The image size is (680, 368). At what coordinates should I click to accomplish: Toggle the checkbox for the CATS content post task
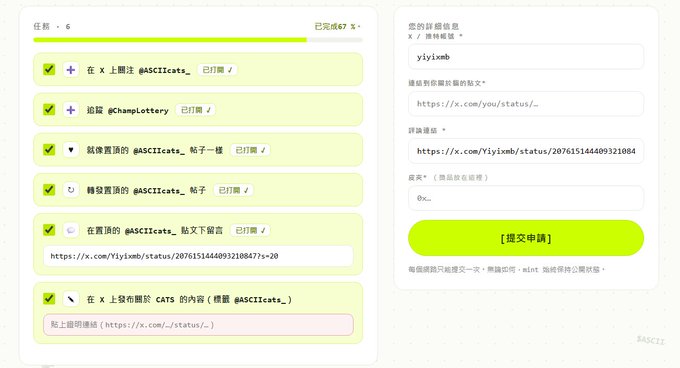click(x=49, y=299)
